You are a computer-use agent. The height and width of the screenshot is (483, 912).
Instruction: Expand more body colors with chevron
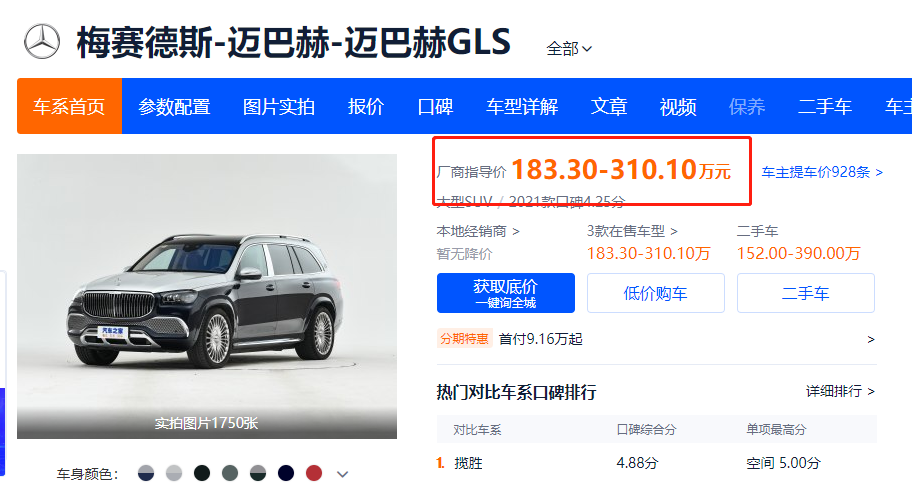343,474
